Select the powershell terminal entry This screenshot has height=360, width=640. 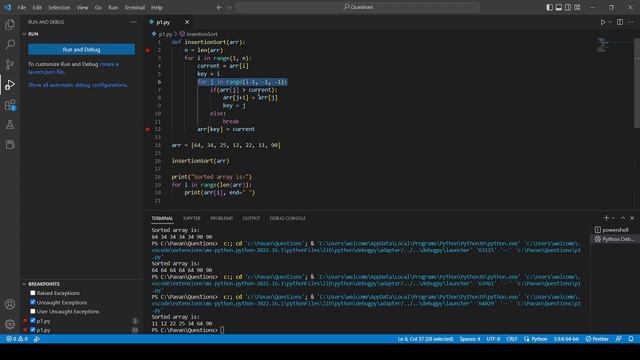click(x=615, y=230)
